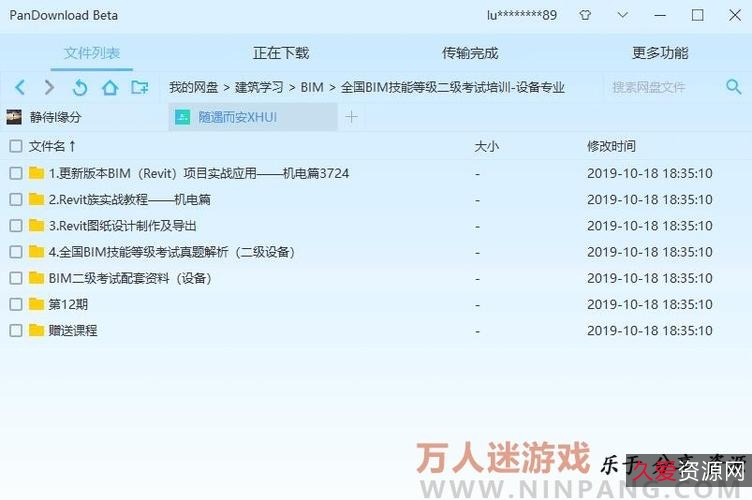Click folder icon of 赠送课程
This screenshot has height=500, width=752.
tap(36, 330)
